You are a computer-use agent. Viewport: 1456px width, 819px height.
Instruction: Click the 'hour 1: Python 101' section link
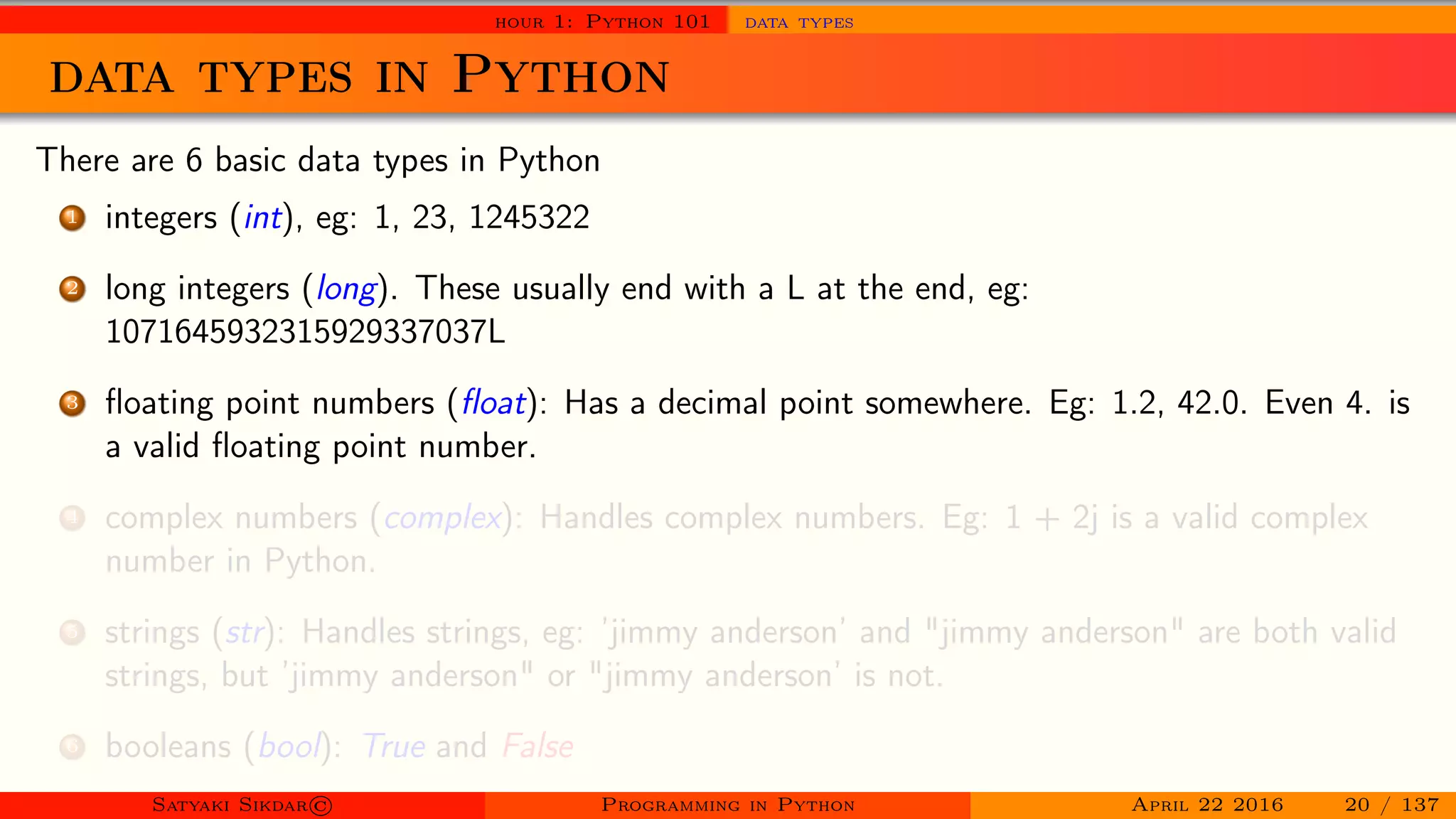603,22
